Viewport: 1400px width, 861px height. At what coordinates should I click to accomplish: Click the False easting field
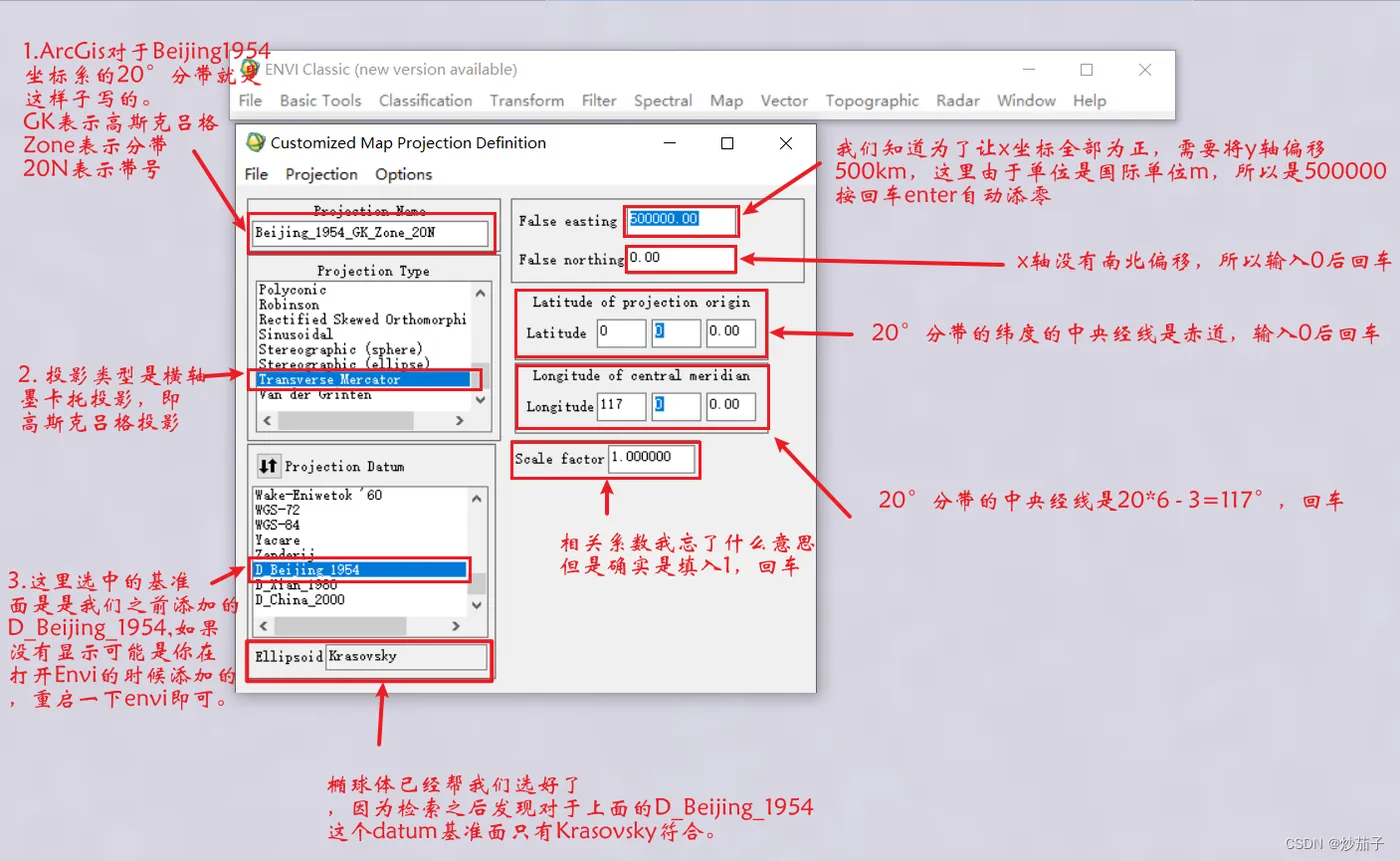point(682,220)
